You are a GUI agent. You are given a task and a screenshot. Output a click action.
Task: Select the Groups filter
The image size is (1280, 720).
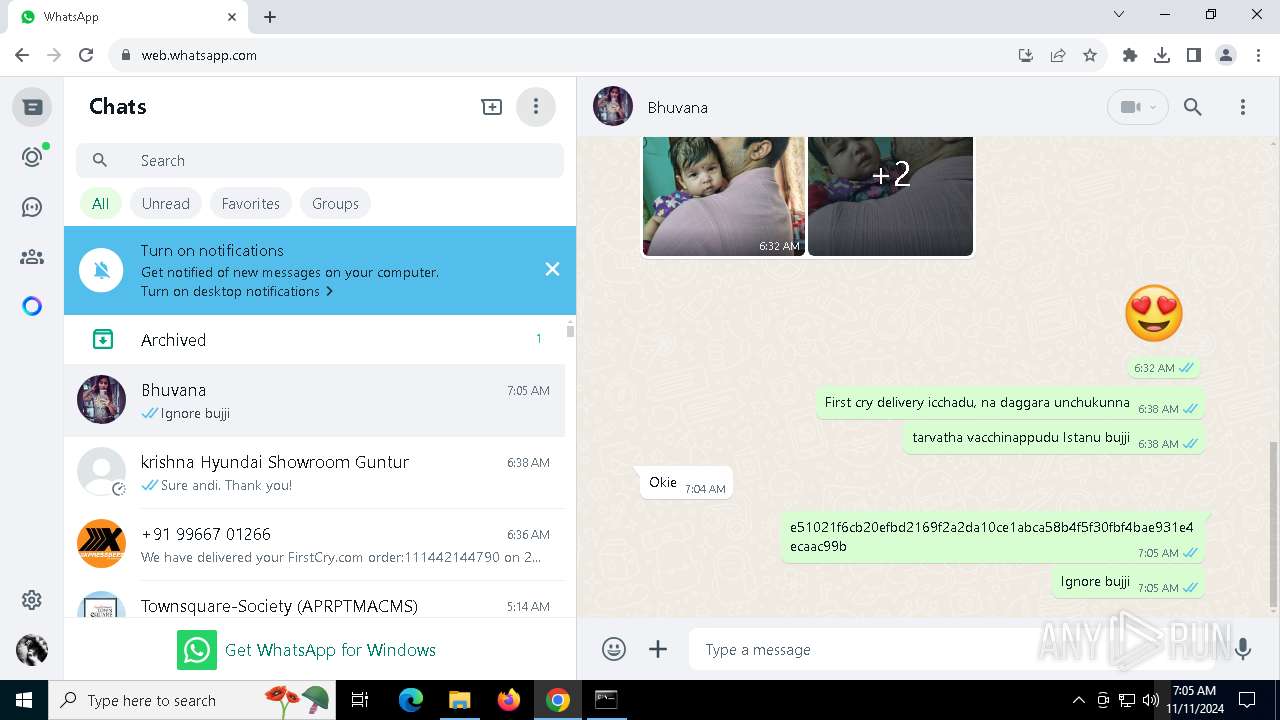pyautogui.click(x=335, y=203)
